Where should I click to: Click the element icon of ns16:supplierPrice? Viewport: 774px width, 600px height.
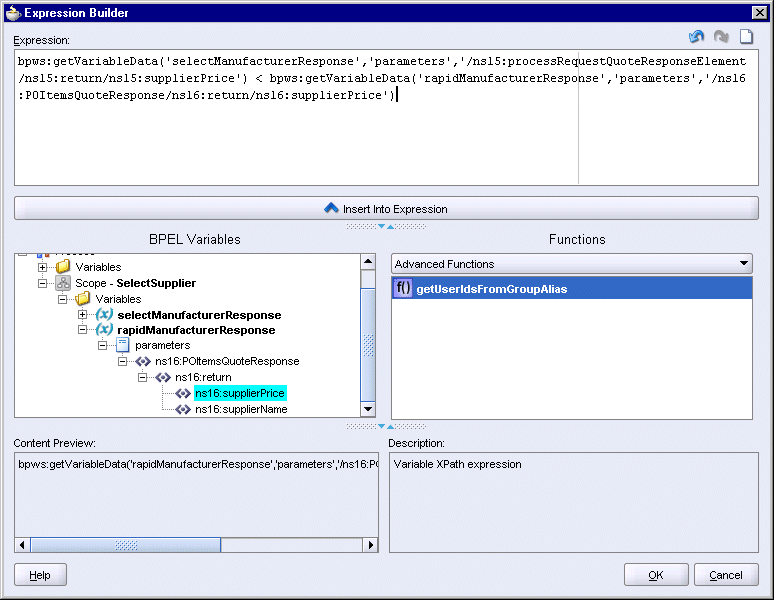[x=183, y=393]
